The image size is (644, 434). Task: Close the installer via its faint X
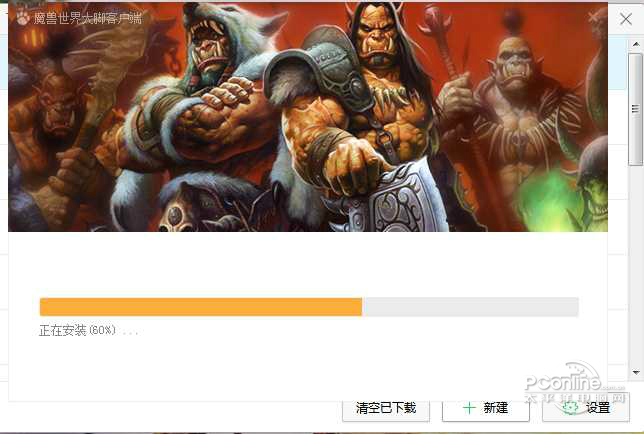(594, 16)
